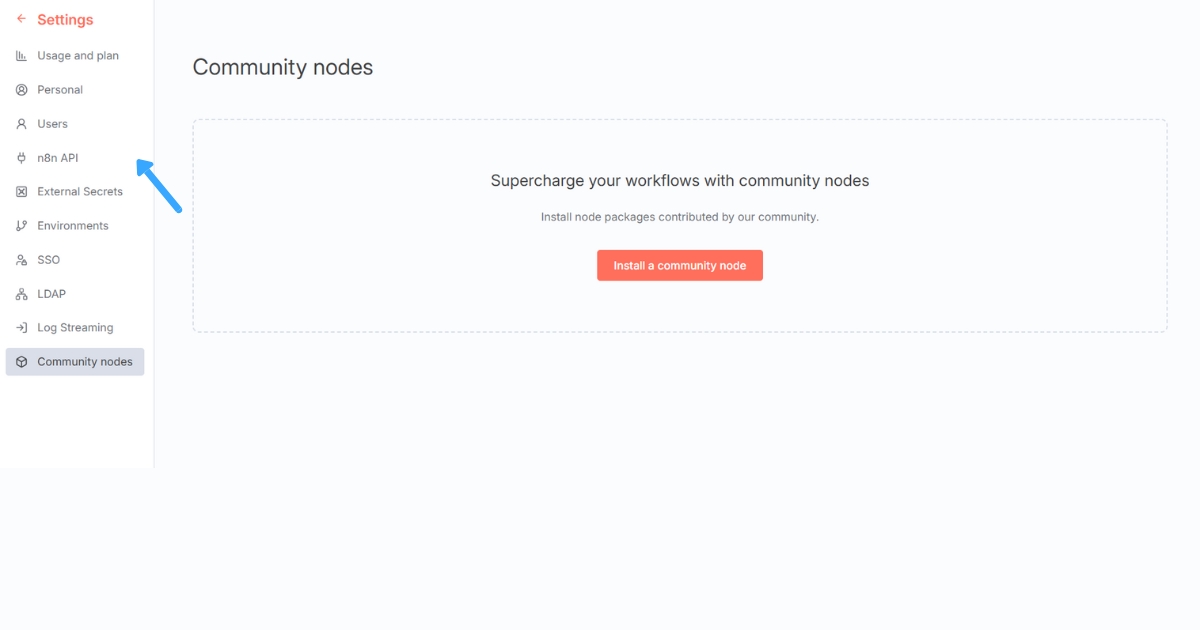Screen dimensions: 1200x630
Task: Select the External Secrets icon
Action: [x=22, y=191]
